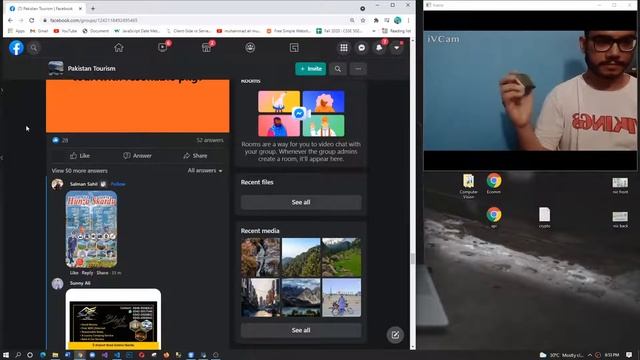The height and width of the screenshot is (360, 640).
Task: Open Salman Sahil's profile name
Action: 84,184
